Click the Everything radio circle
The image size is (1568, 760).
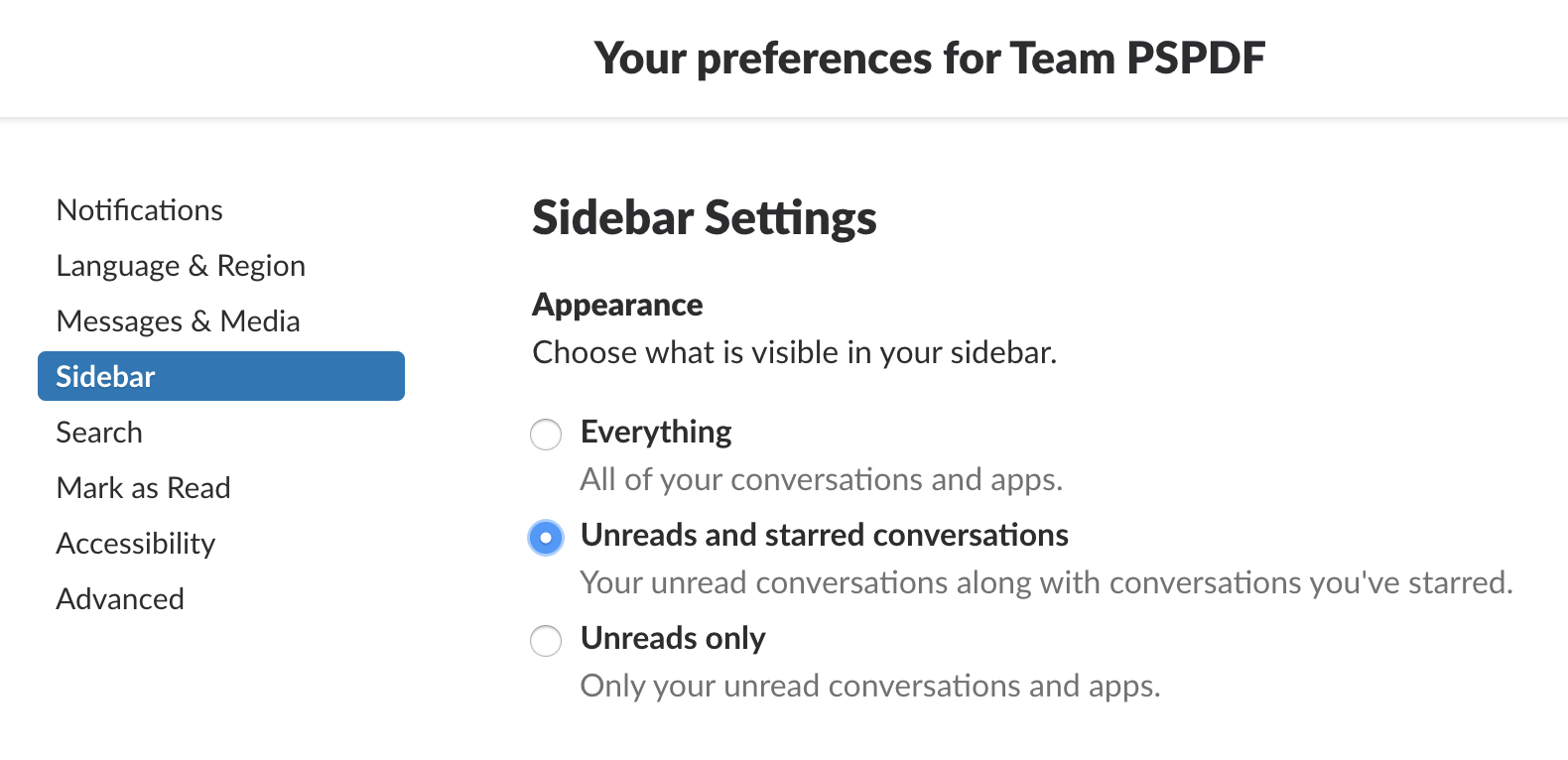tap(546, 435)
